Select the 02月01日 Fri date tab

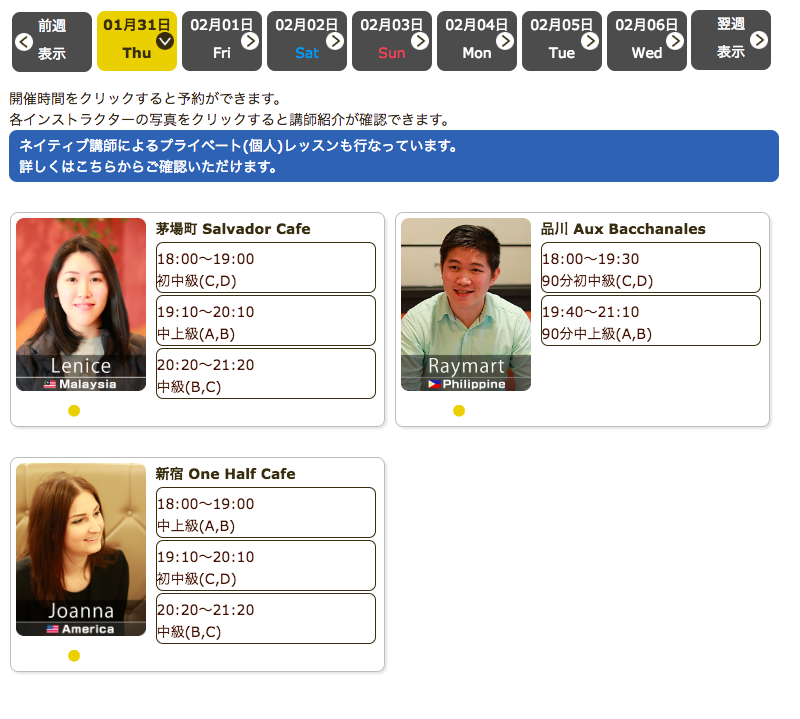[221, 41]
